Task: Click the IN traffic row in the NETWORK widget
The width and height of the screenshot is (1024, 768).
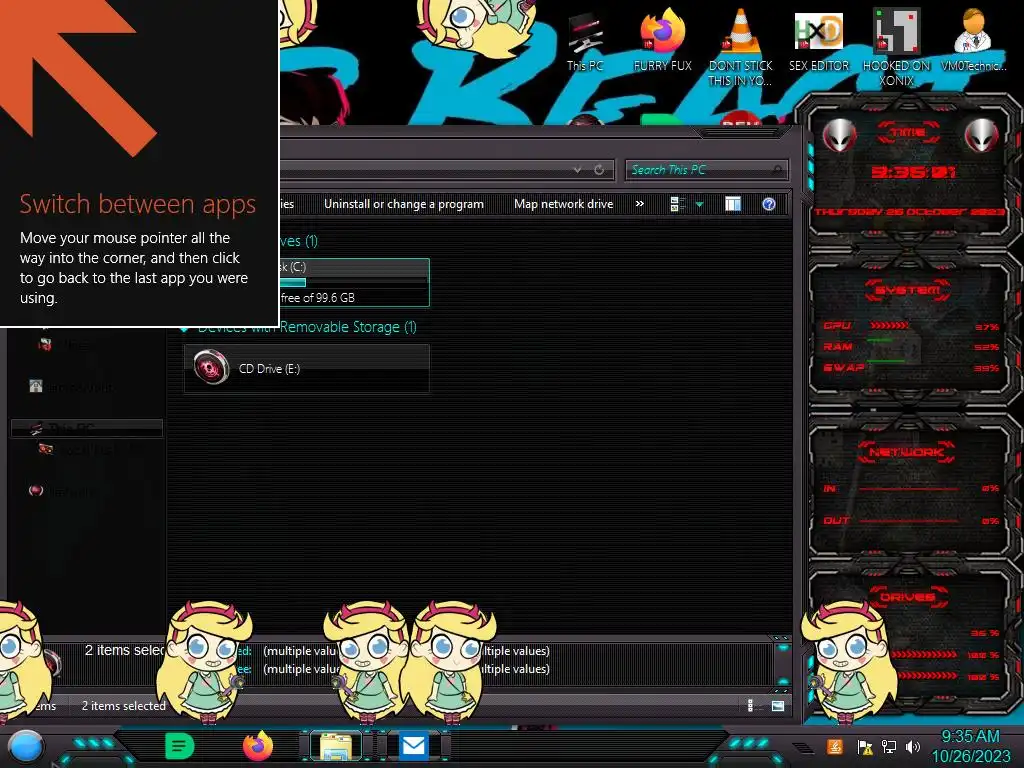Action: [x=911, y=488]
